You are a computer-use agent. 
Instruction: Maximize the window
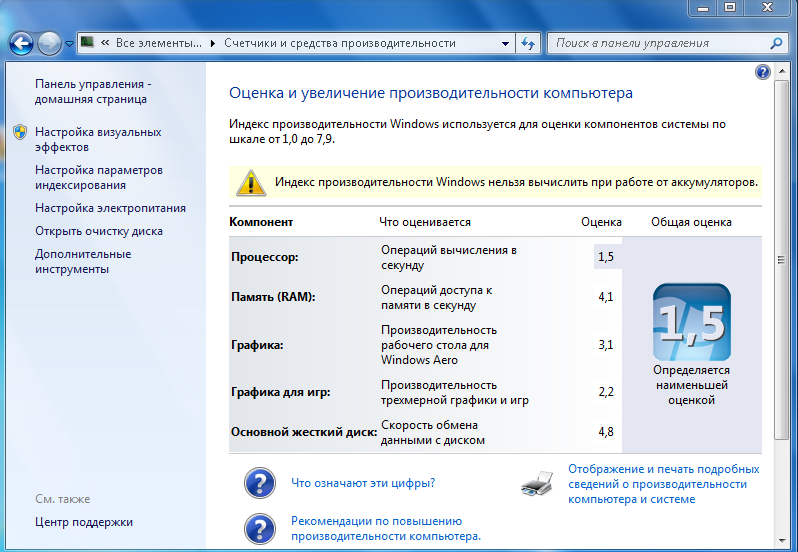pos(730,7)
